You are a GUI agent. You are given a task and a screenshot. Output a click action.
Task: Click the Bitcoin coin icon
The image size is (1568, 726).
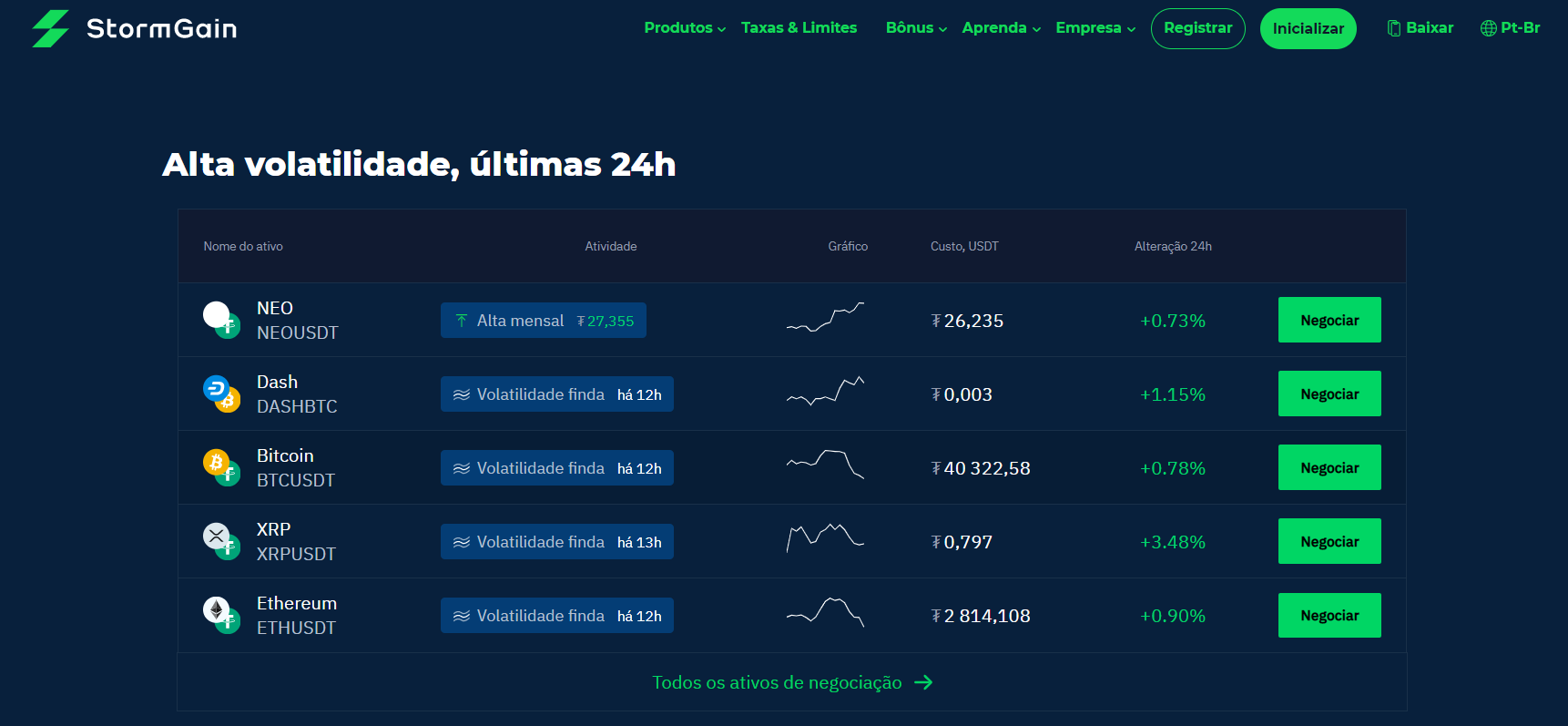221,467
